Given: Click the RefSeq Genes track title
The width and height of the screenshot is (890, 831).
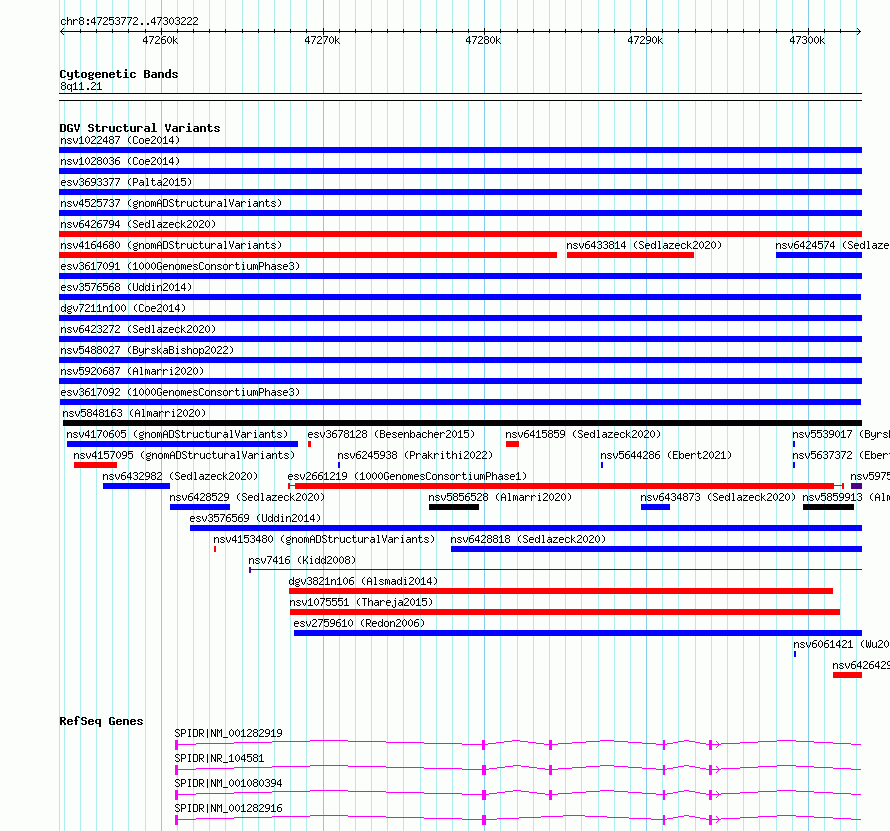Looking at the screenshot, I should tap(101, 721).
